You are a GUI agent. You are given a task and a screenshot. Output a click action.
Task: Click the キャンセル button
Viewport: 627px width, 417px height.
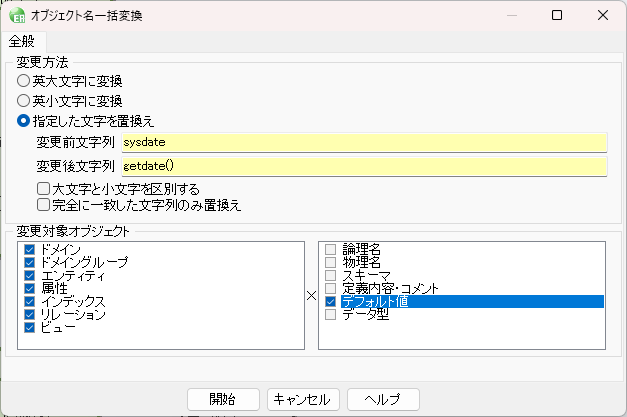303,399
